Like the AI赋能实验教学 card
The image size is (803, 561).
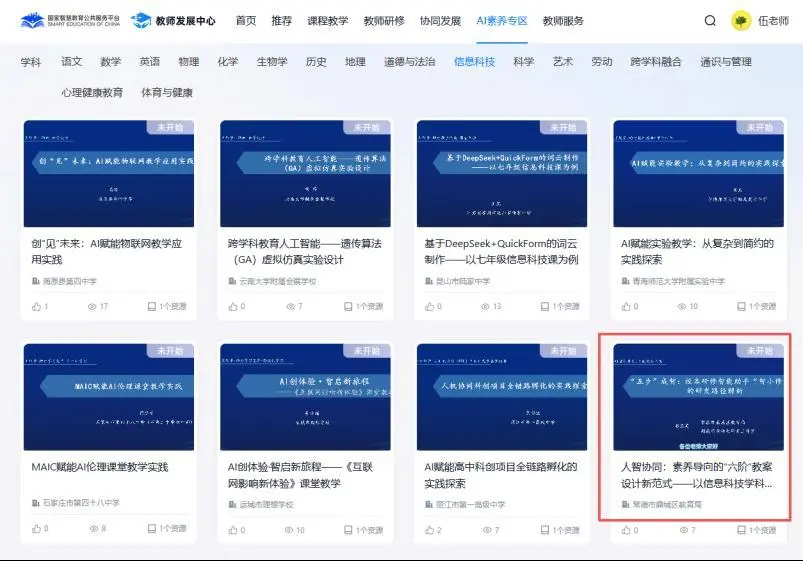[x=626, y=306]
